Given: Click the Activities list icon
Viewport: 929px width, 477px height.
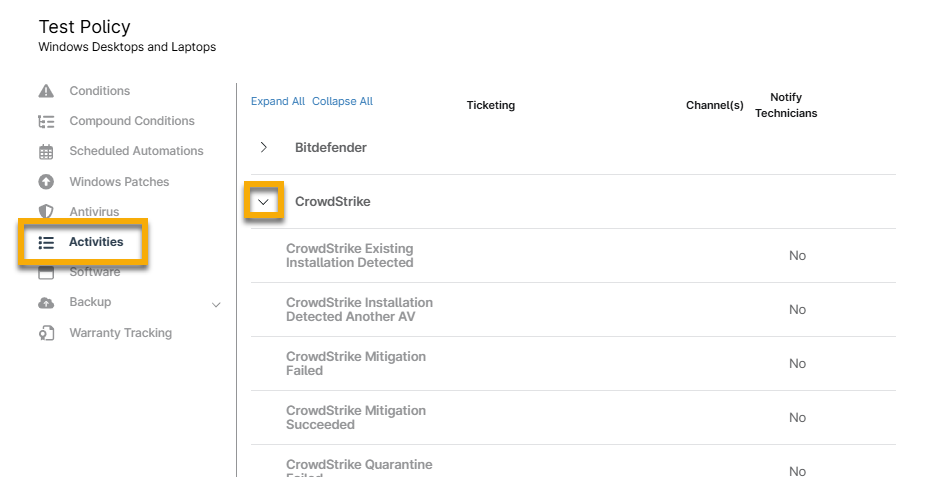Looking at the screenshot, I should (46, 242).
